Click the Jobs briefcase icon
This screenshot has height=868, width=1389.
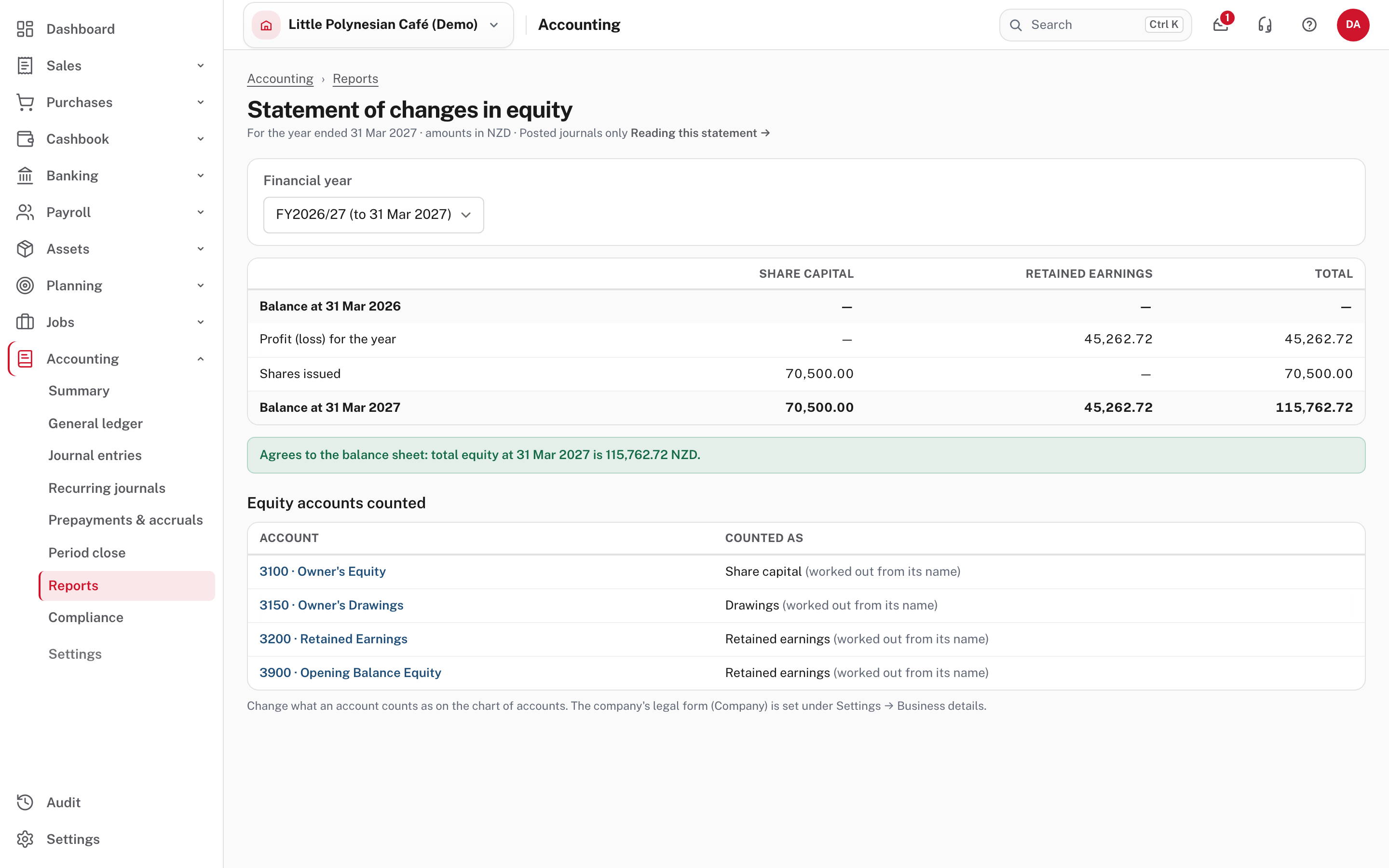pyautogui.click(x=25, y=322)
